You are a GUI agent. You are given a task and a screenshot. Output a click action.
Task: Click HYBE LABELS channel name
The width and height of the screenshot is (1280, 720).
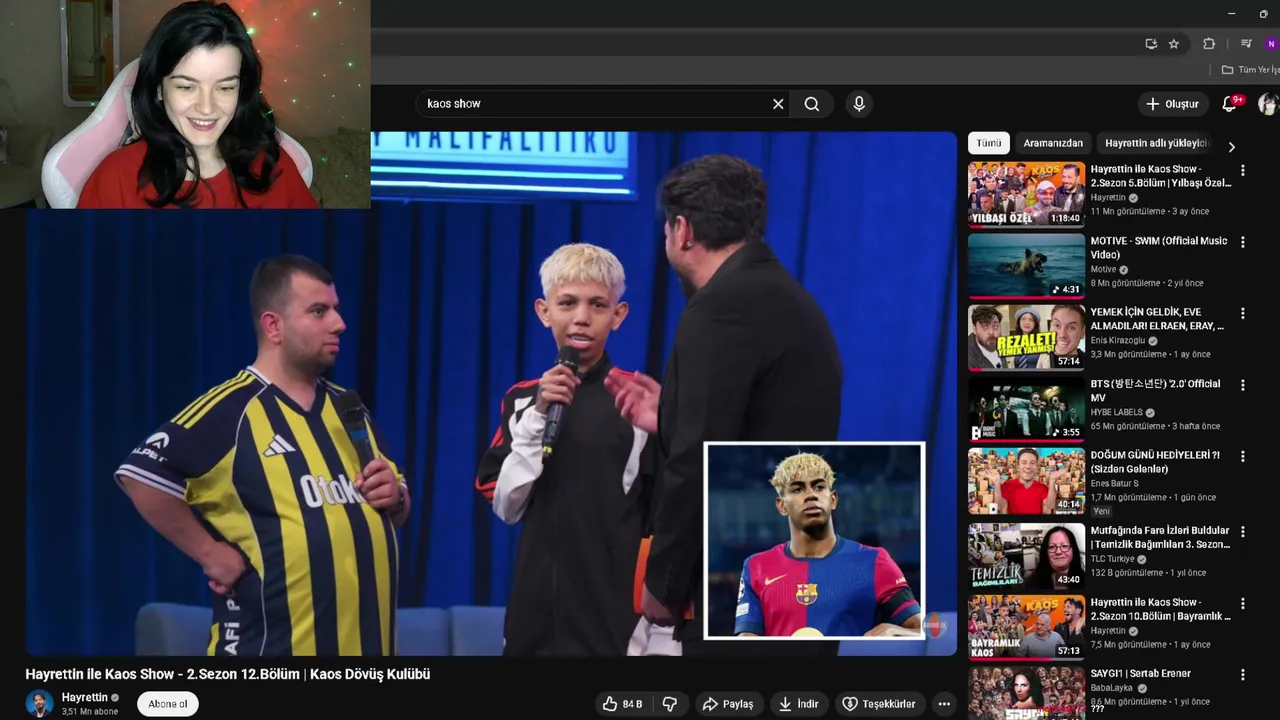[1117, 412]
